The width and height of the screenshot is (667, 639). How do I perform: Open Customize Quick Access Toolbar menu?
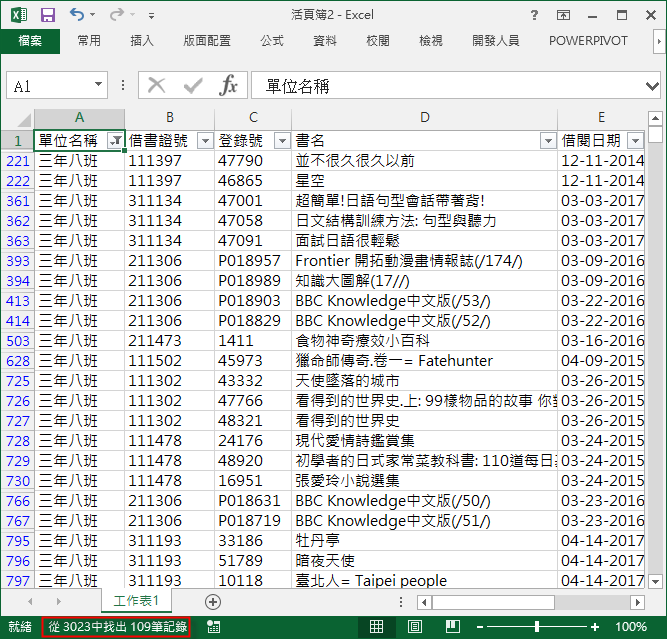151,16
